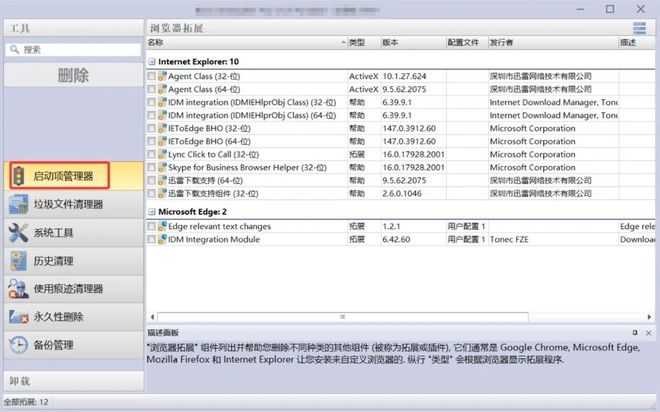Viewport: 660px width, 412px height.
Task: Click the horizontal scrollbar right arrow
Action: click(x=649, y=317)
